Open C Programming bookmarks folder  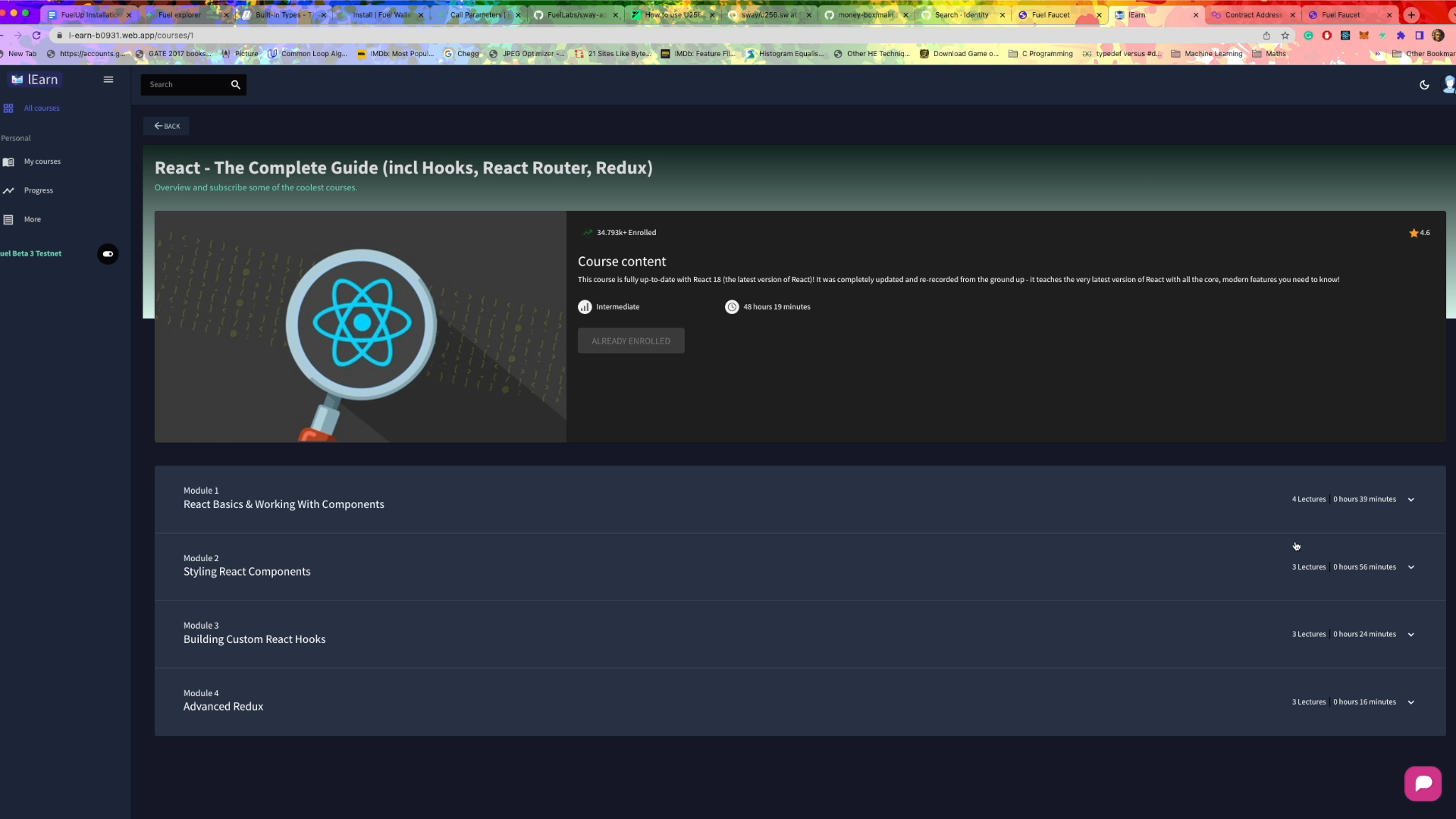coord(1040,54)
